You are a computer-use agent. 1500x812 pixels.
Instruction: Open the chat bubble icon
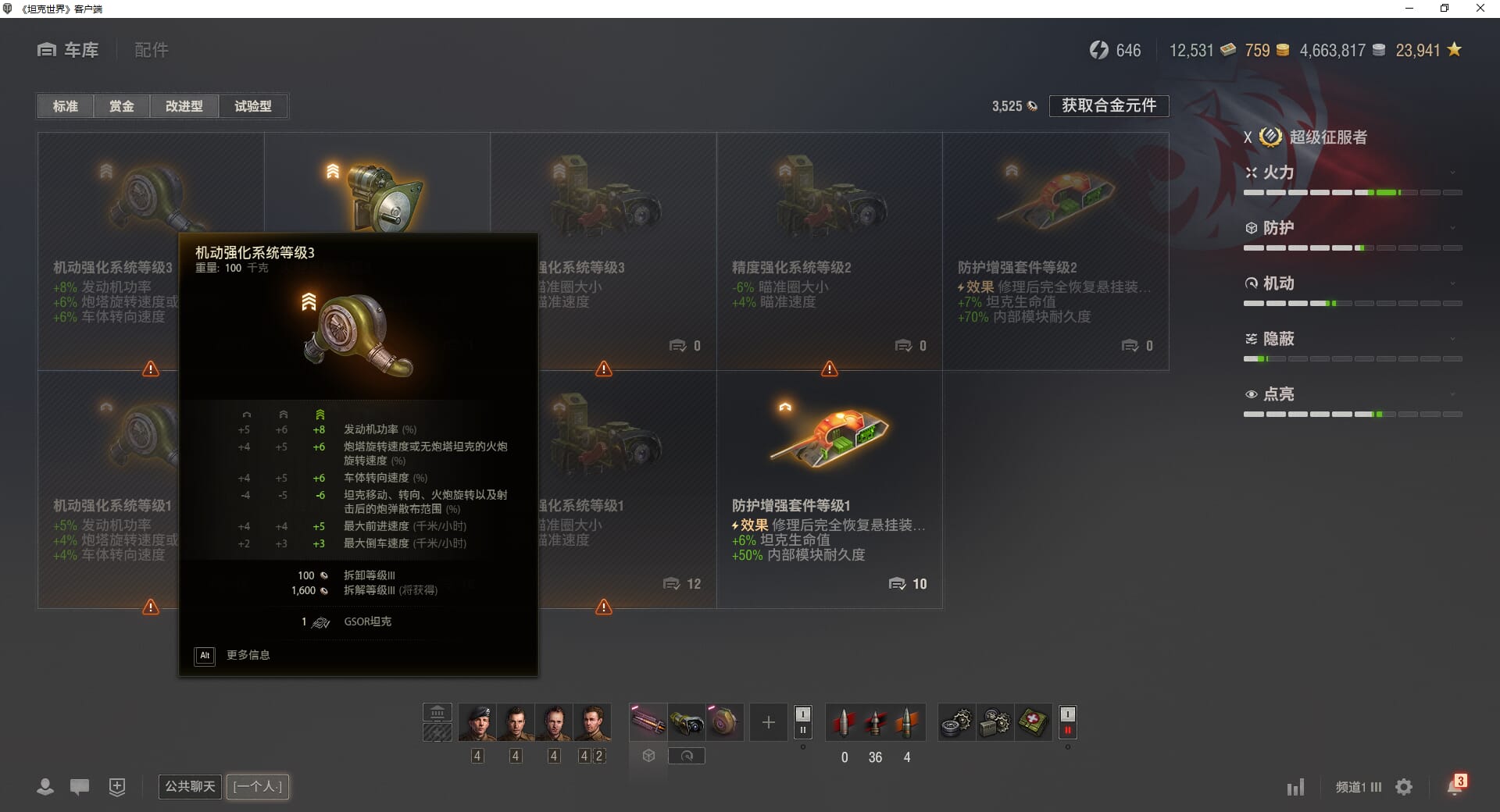tap(80, 787)
